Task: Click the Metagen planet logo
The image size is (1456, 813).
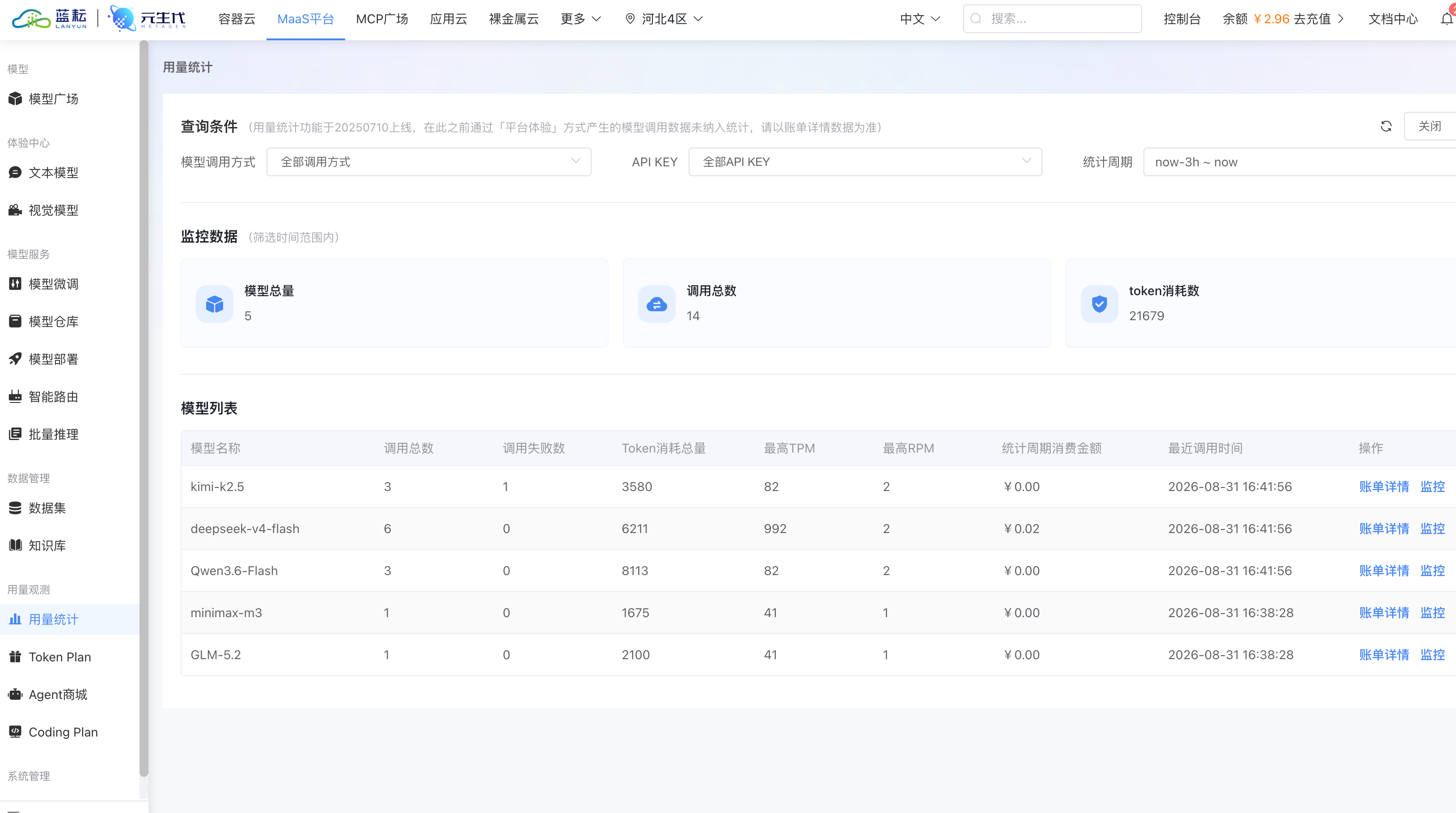Action: click(x=147, y=19)
